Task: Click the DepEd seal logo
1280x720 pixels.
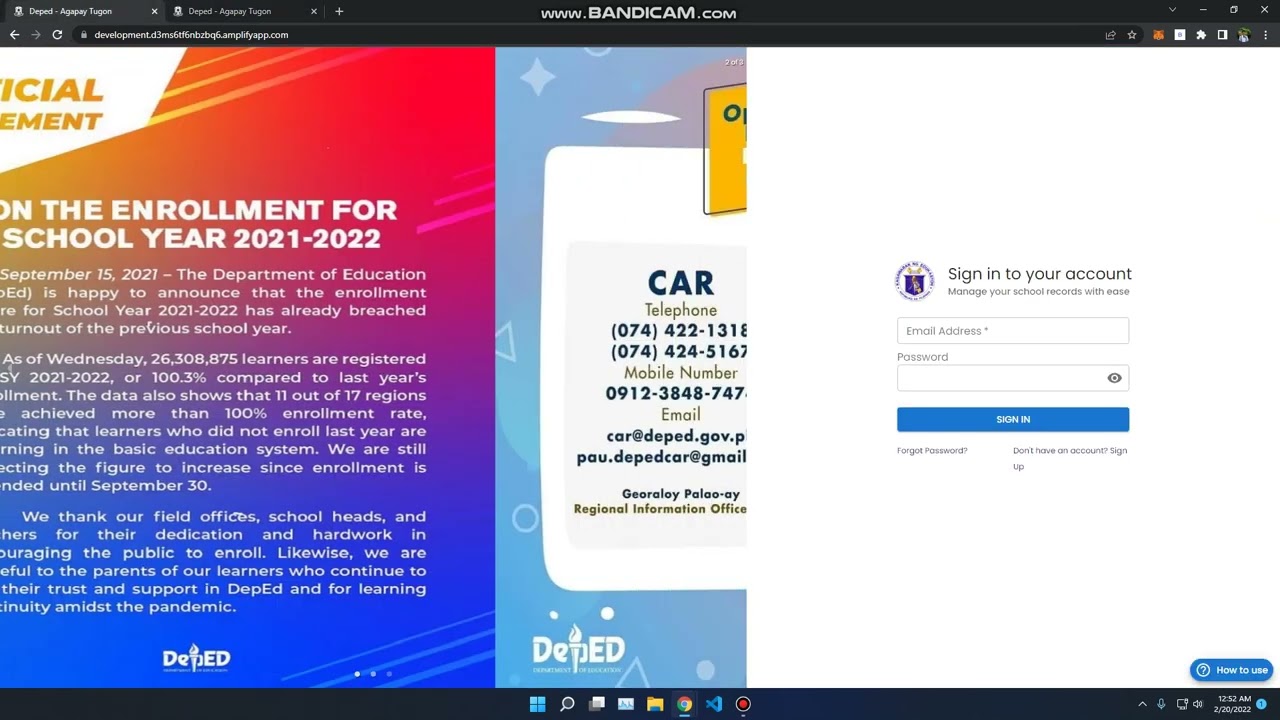Action: click(914, 282)
